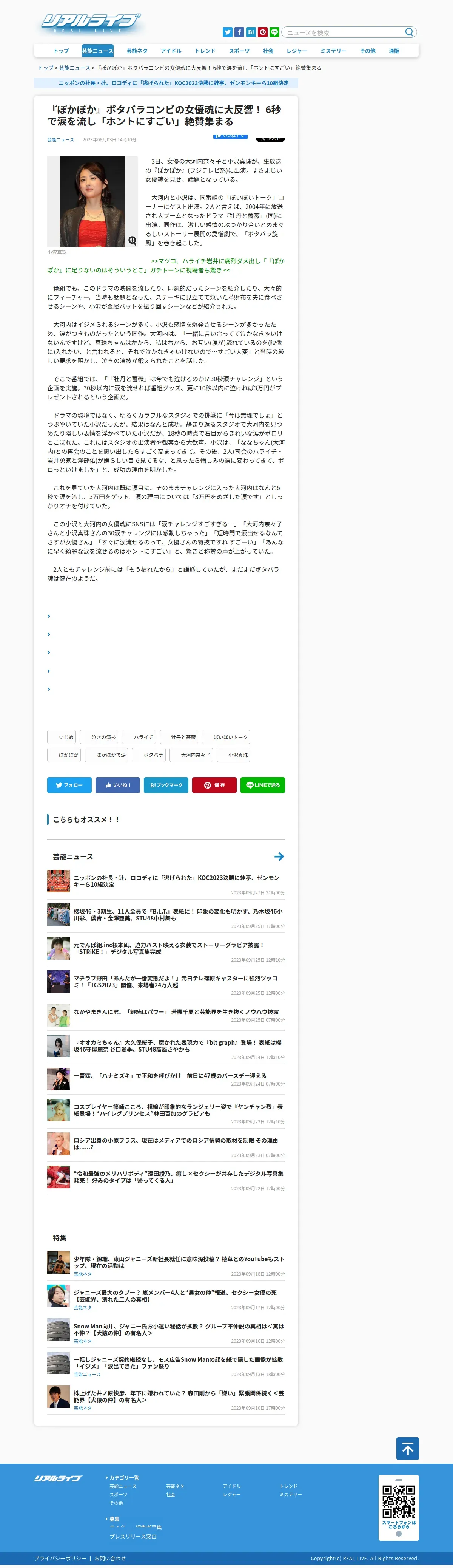Image resolution: width=453 pixels, height=1568 pixels.
Task: Open the 少年隊・錦織 feature article link
Action: [x=179, y=1262]
